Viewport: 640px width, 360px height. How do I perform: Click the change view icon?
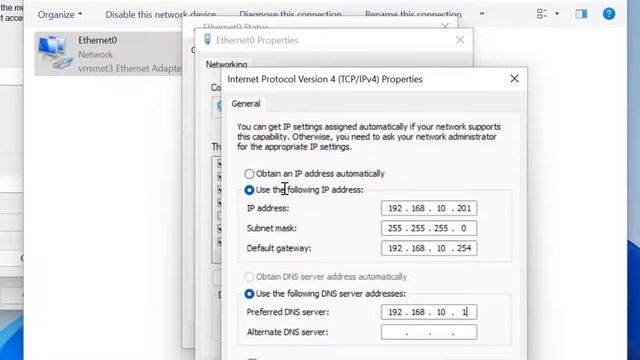(542, 14)
